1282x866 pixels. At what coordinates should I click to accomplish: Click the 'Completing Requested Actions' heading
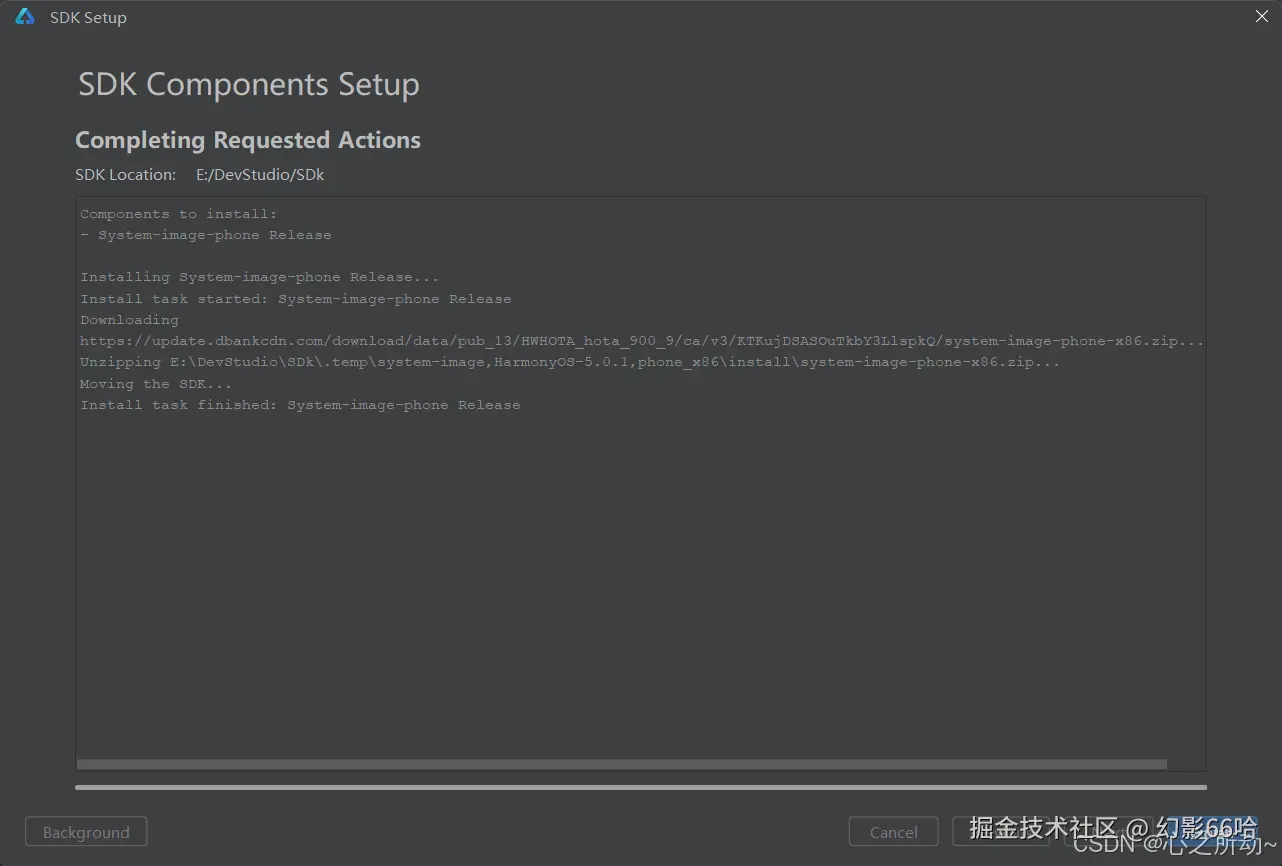click(248, 140)
